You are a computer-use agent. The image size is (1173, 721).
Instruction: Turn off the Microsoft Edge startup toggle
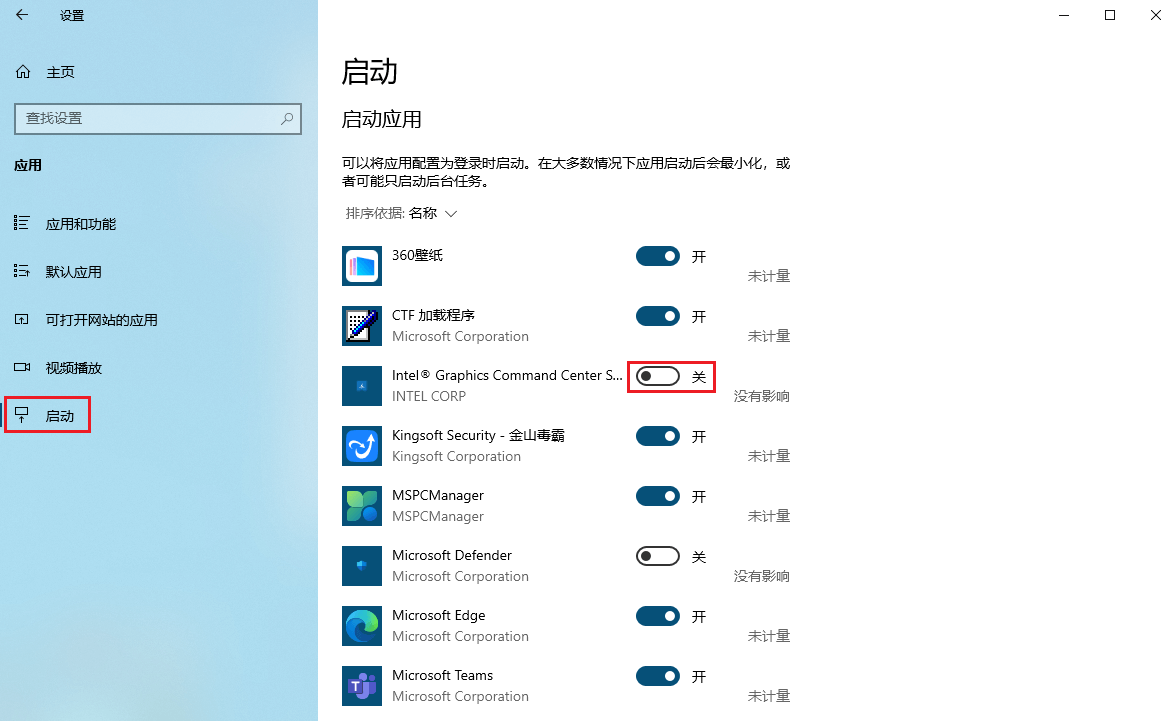click(657, 616)
